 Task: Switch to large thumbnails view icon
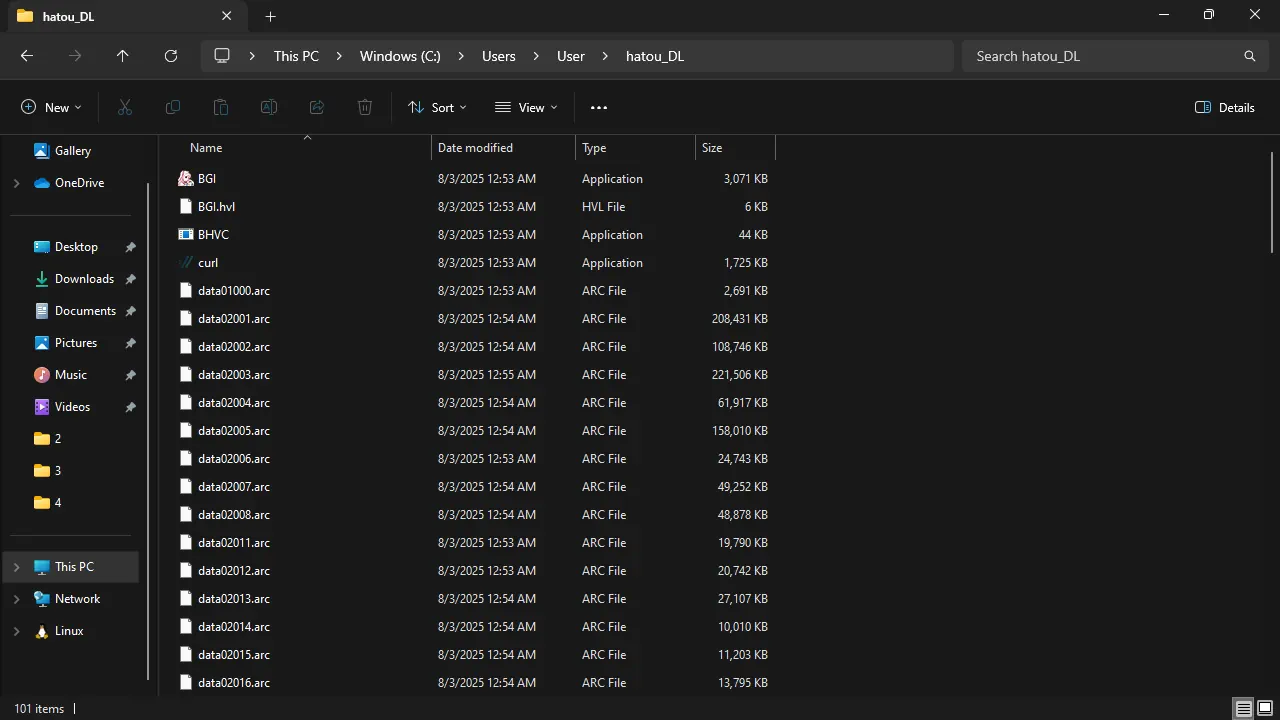pyautogui.click(x=1265, y=708)
